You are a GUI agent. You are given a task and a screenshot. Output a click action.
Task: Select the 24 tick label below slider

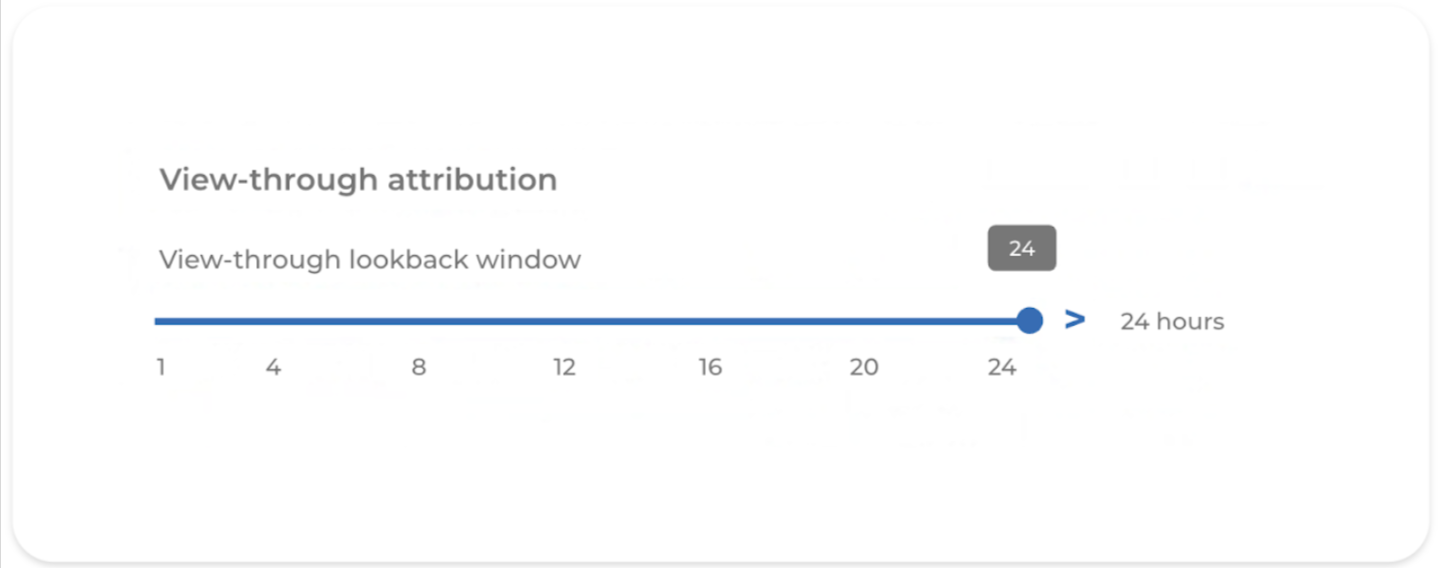(x=1002, y=367)
